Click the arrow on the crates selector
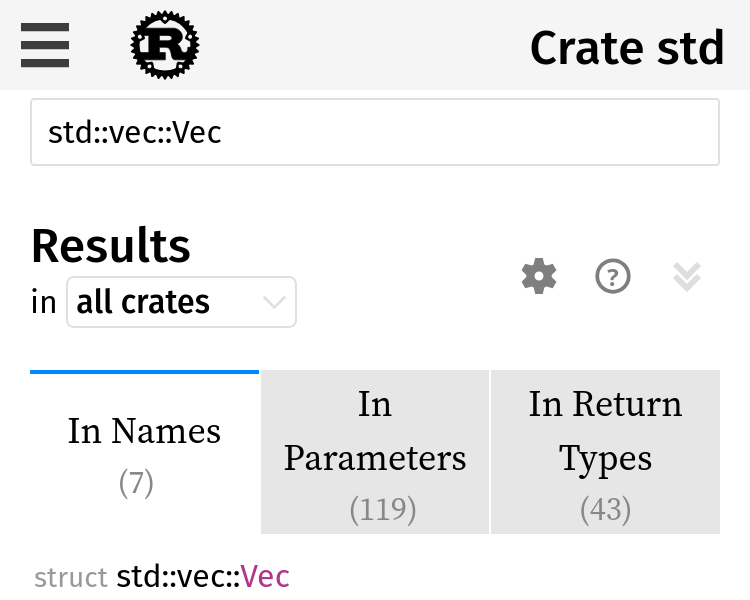750x600 pixels. point(274,302)
